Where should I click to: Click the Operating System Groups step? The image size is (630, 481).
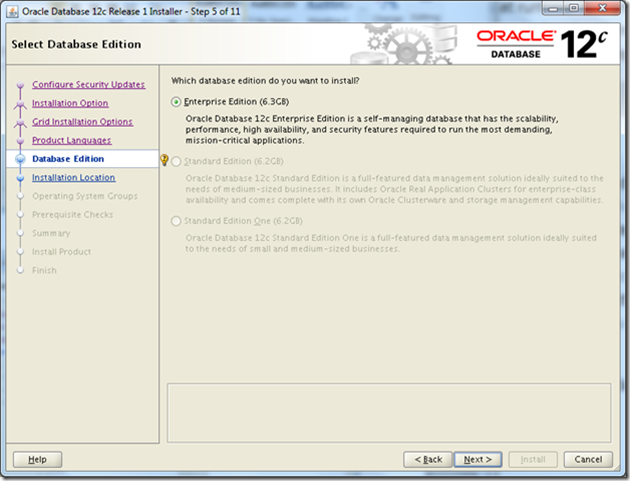pos(85,196)
